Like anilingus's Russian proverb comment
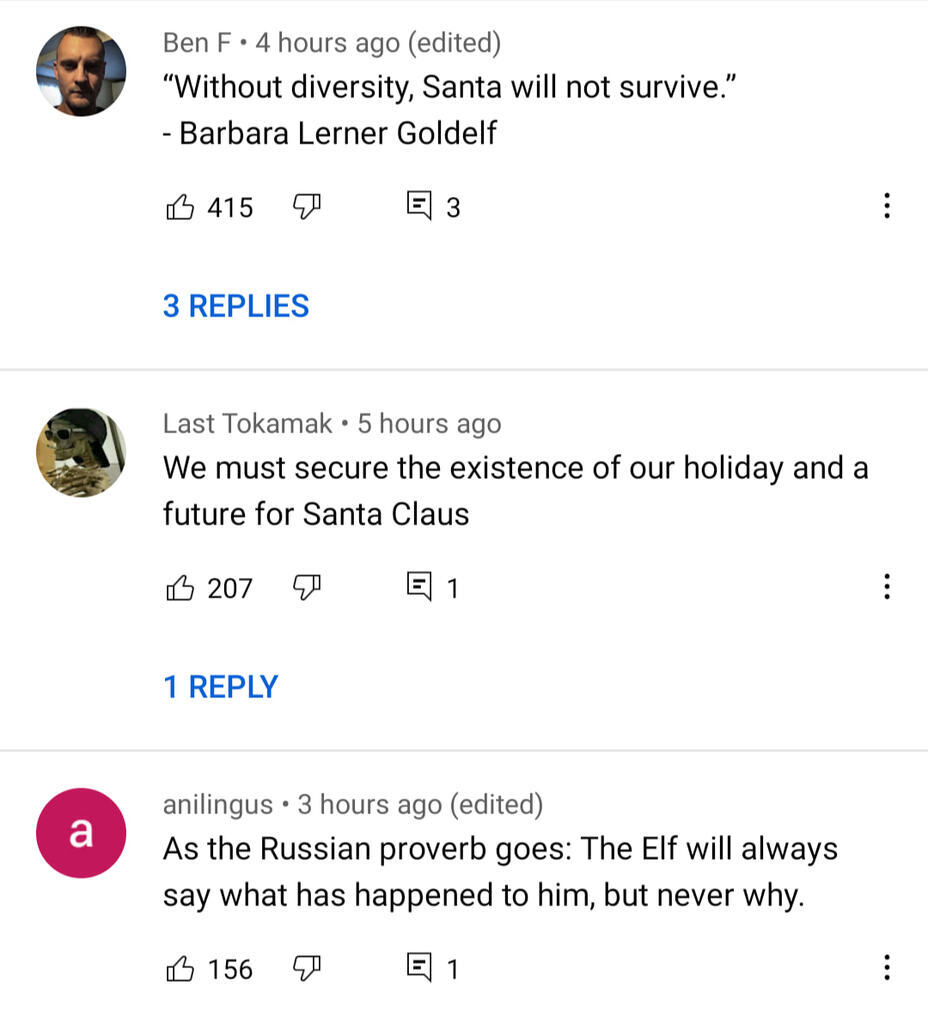Screen dimensions: 928x1024 pyautogui.click(x=180, y=968)
